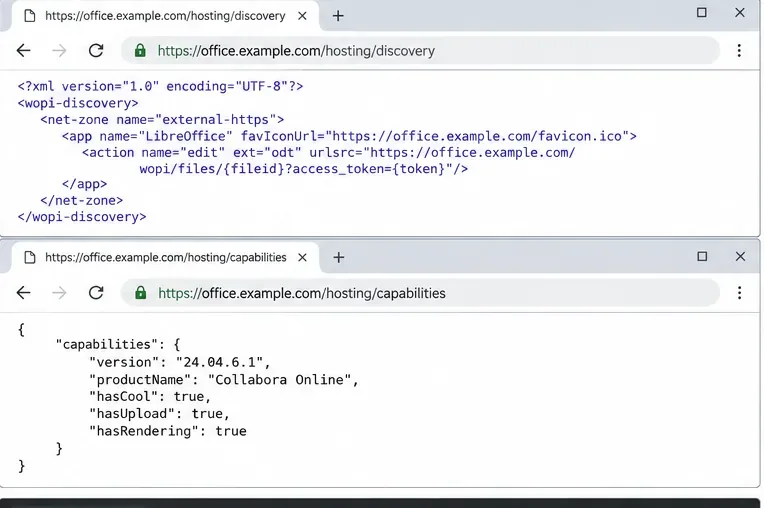Screen dimensions: 764x508
Task: Select the hosting/discovery tab
Action: coord(165,16)
